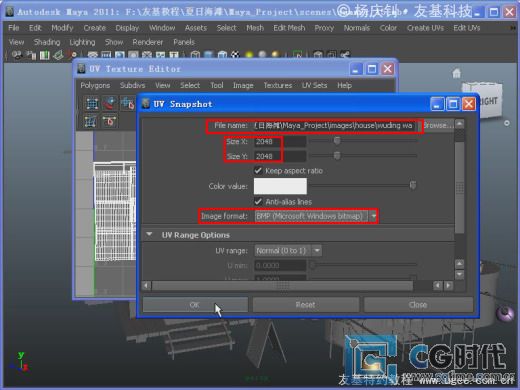520x390 pixels.
Task: Click the File name input field
Action: click(335, 126)
